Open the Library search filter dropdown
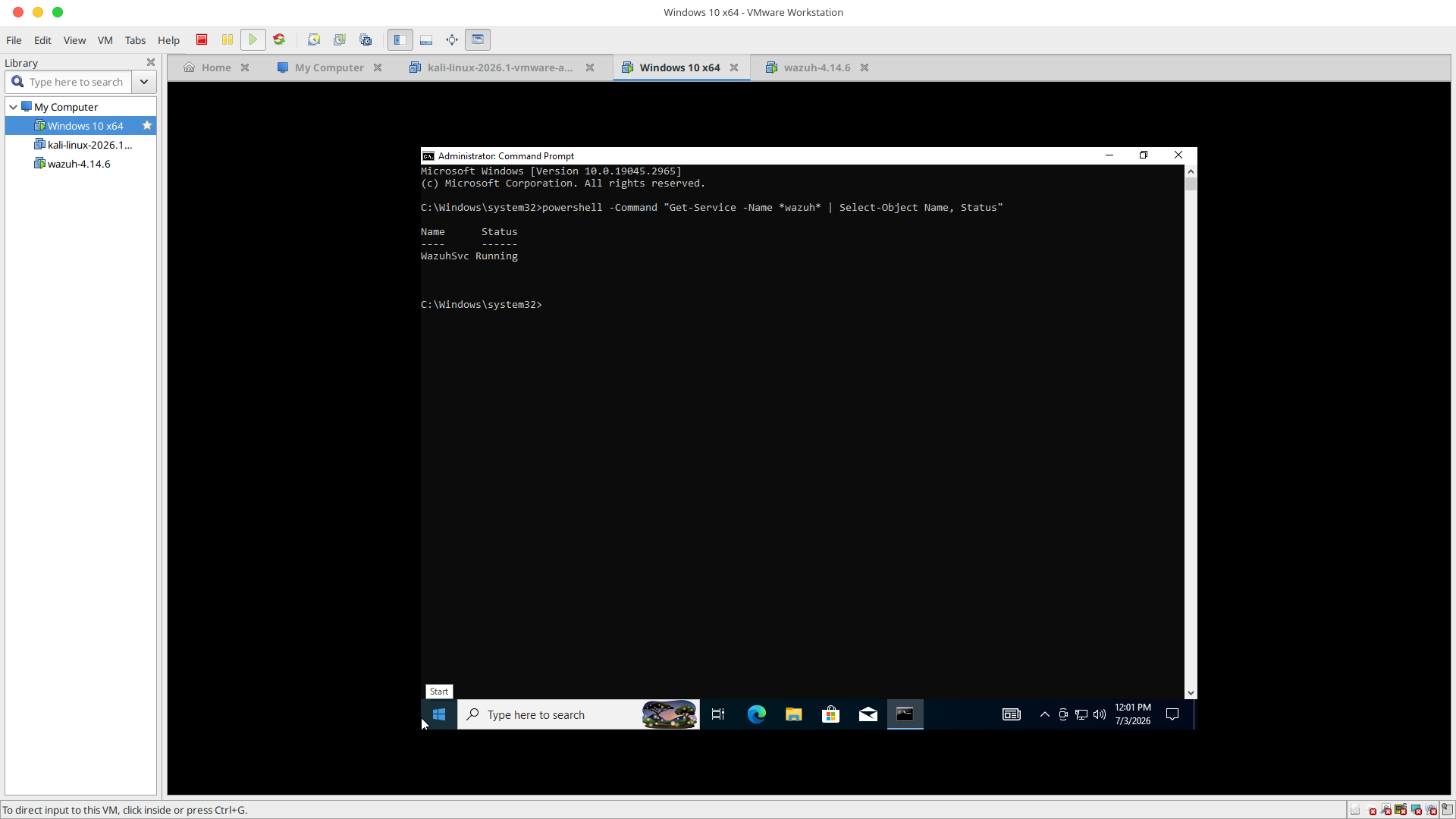 (144, 82)
